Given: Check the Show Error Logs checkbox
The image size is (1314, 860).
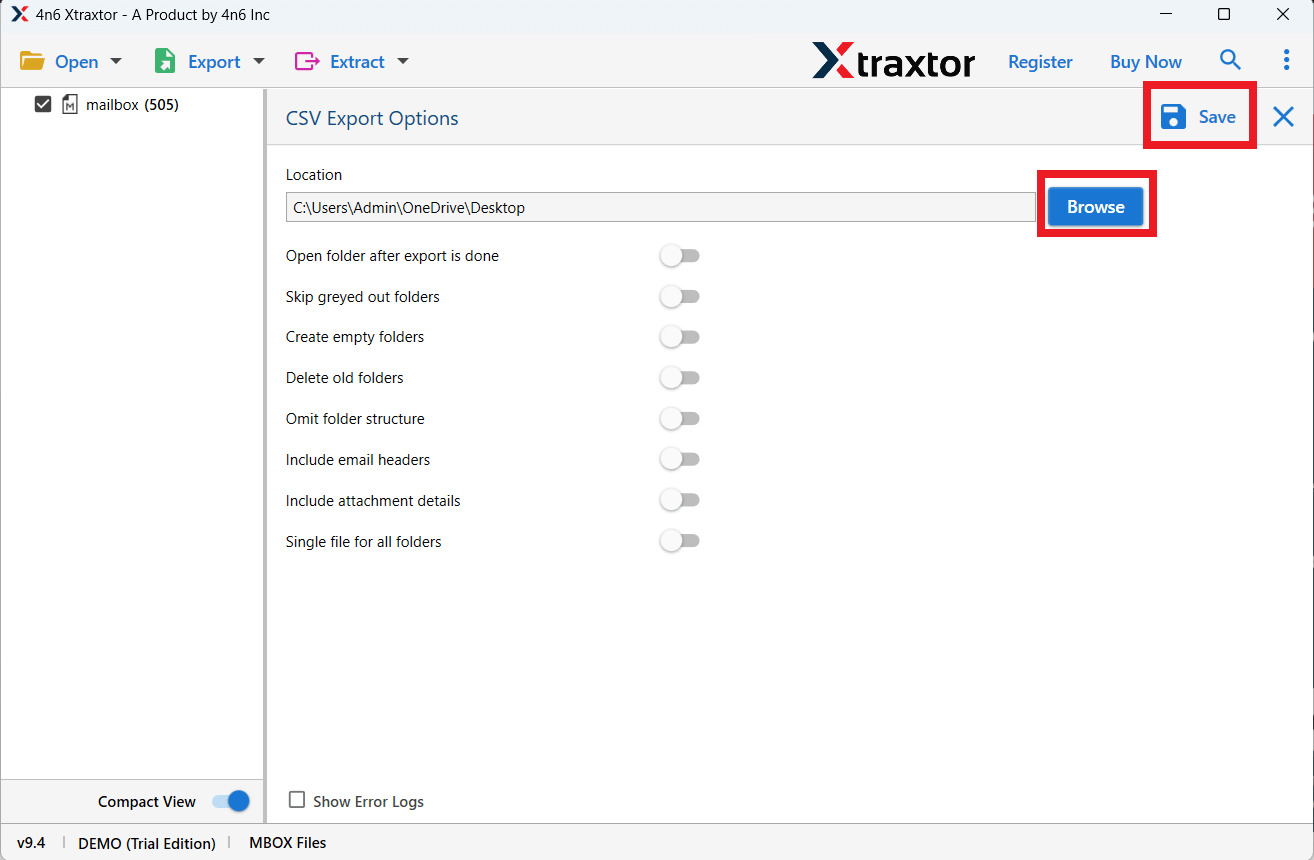Looking at the screenshot, I should click(x=297, y=800).
